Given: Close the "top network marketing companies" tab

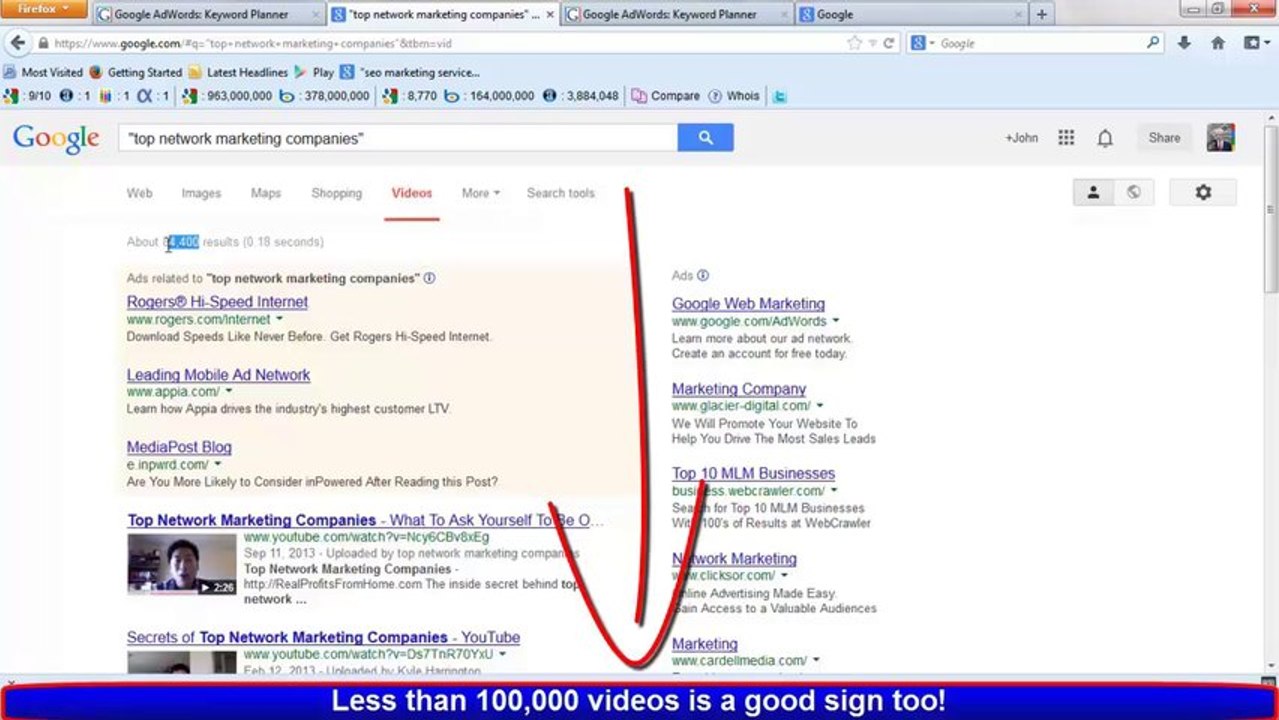Looking at the screenshot, I should click(x=550, y=14).
